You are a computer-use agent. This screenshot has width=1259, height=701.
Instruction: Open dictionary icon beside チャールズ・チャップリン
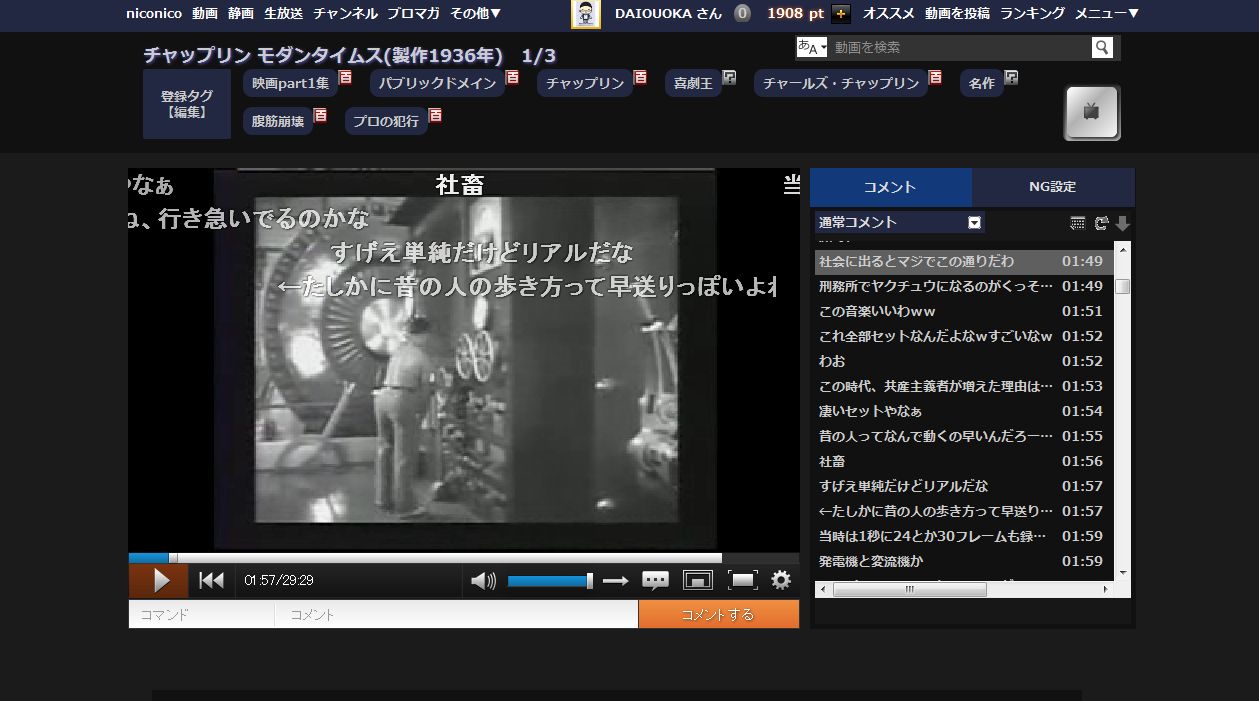pyautogui.click(x=935, y=77)
